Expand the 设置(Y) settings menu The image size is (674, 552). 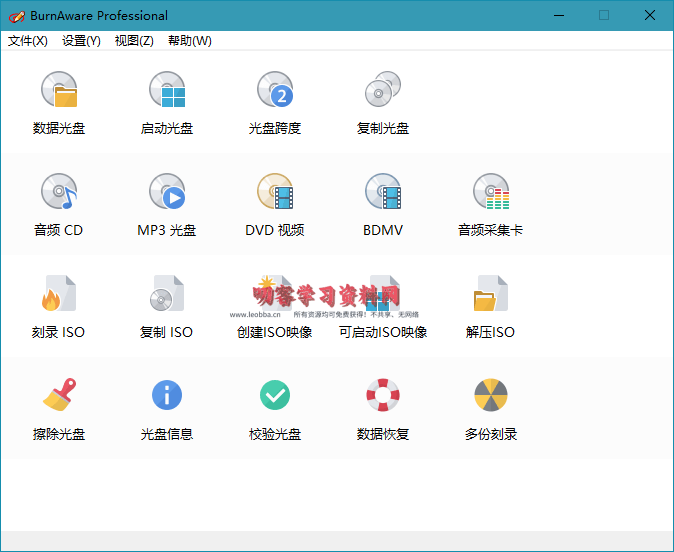[x=81, y=41]
